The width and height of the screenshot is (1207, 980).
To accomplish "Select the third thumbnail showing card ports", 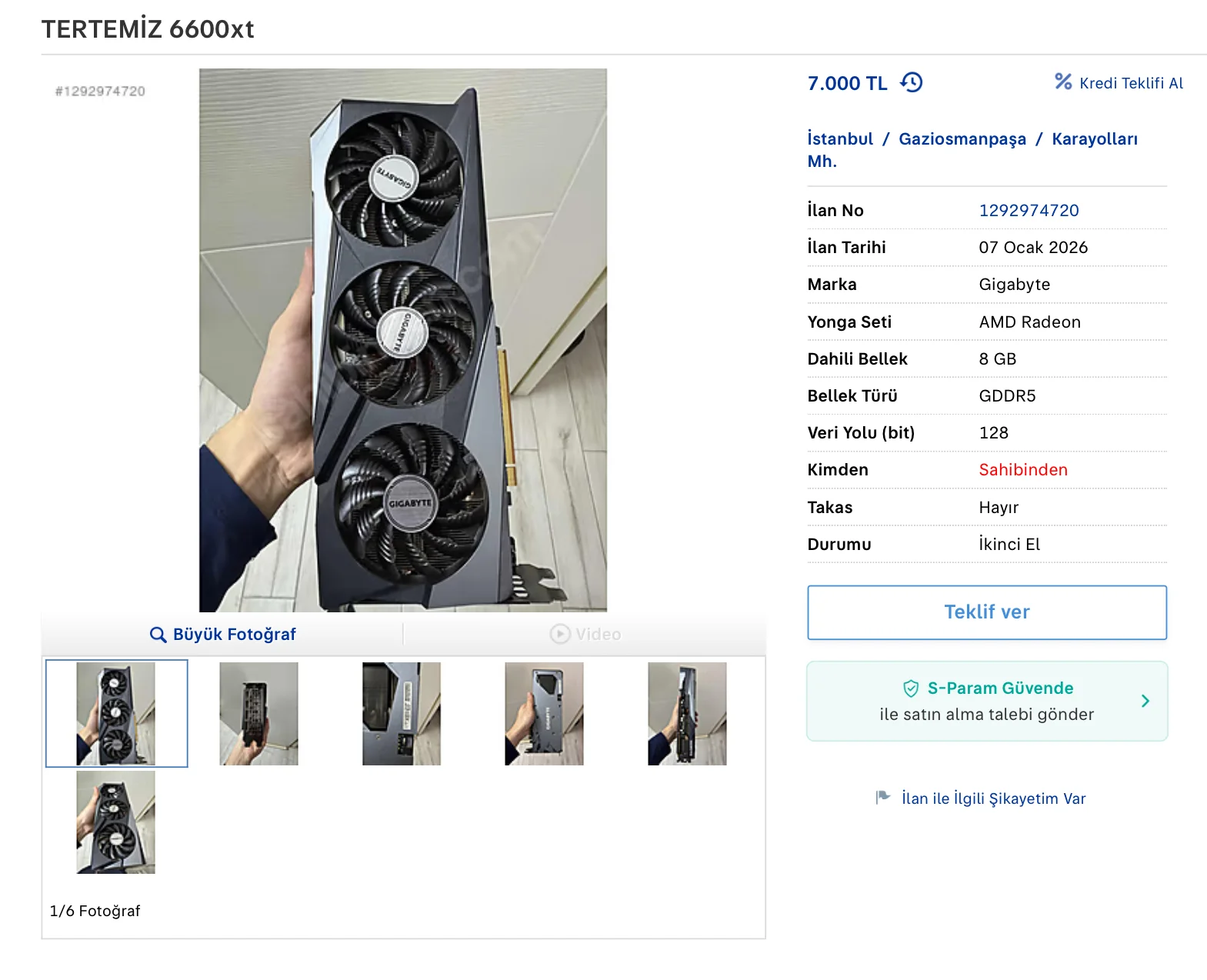I will click(402, 714).
